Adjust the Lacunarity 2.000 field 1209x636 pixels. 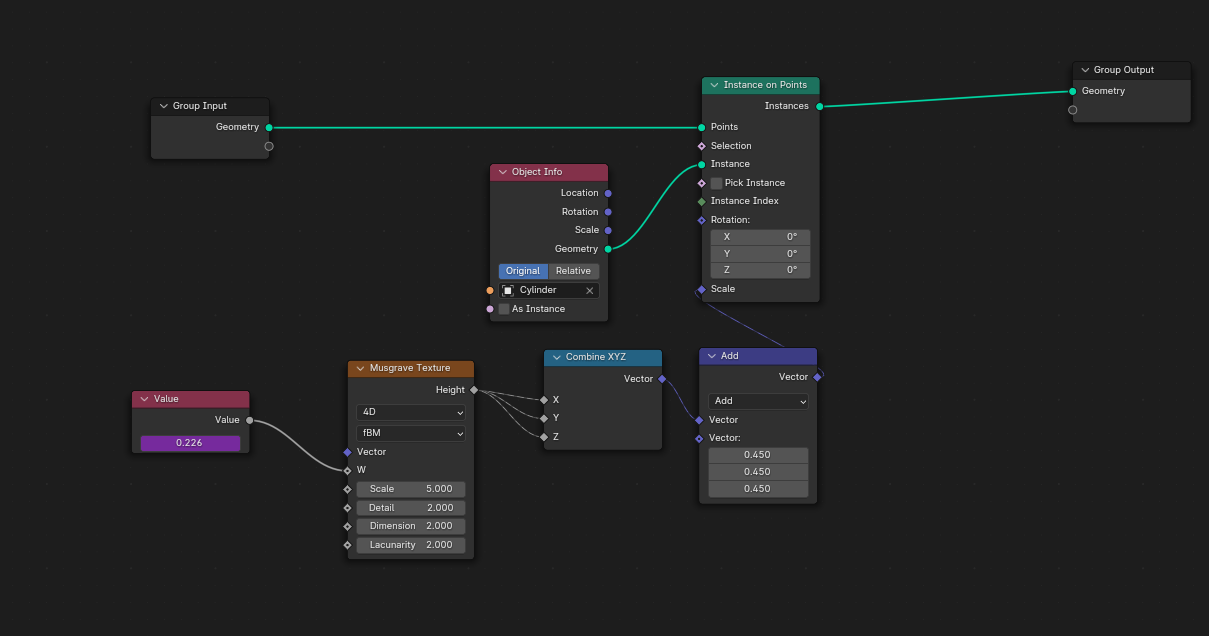pyautogui.click(x=411, y=545)
